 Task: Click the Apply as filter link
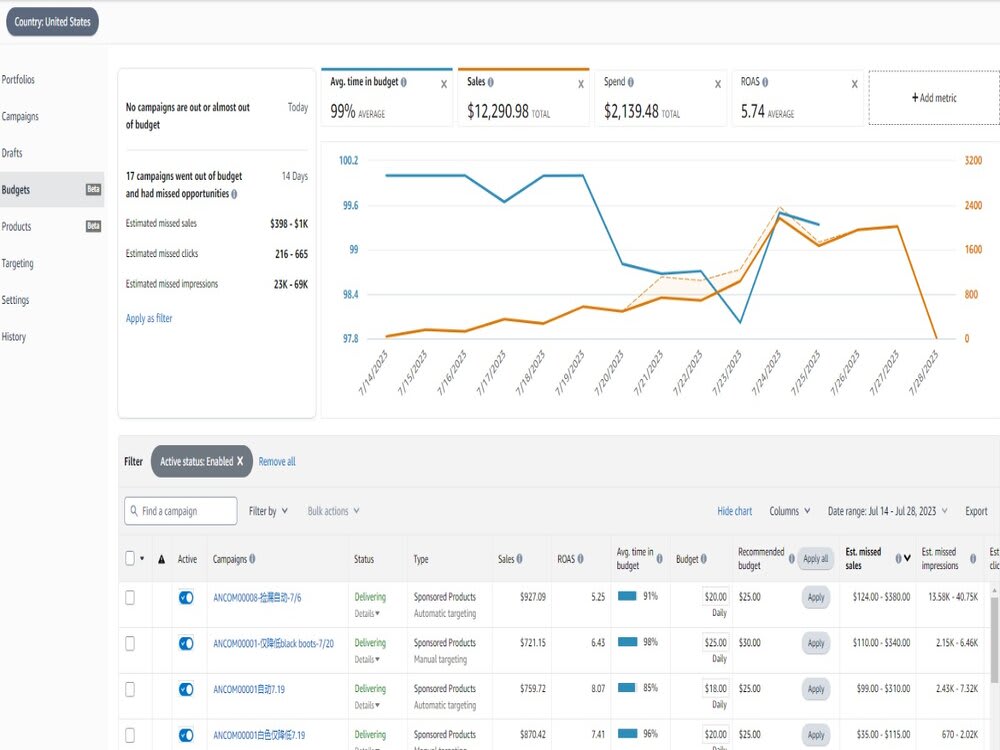(149, 318)
